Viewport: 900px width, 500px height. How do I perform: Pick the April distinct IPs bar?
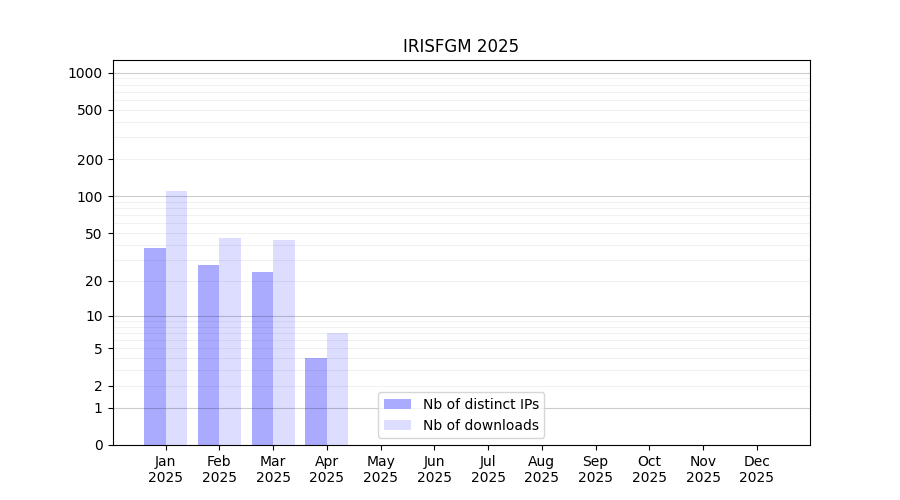click(316, 401)
